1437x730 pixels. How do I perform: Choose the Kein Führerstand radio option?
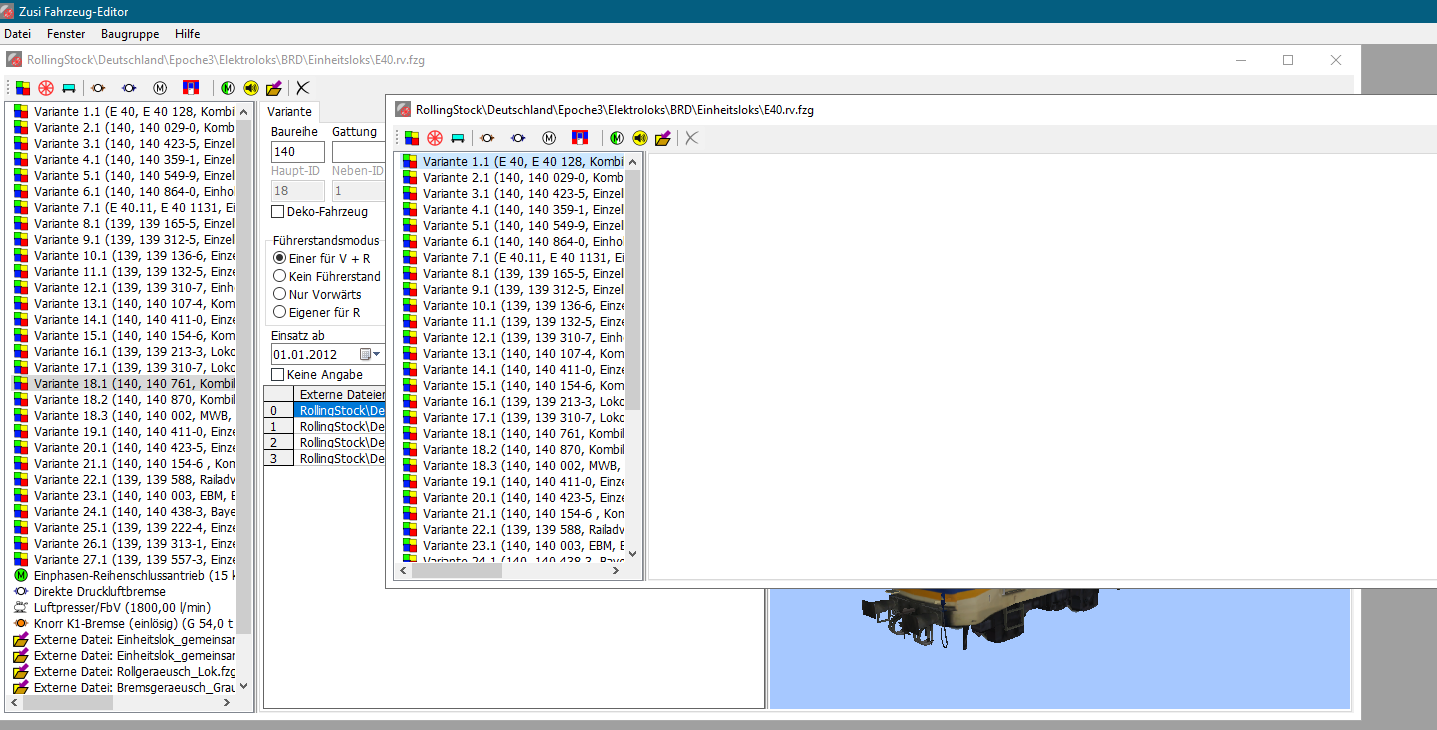coord(280,277)
